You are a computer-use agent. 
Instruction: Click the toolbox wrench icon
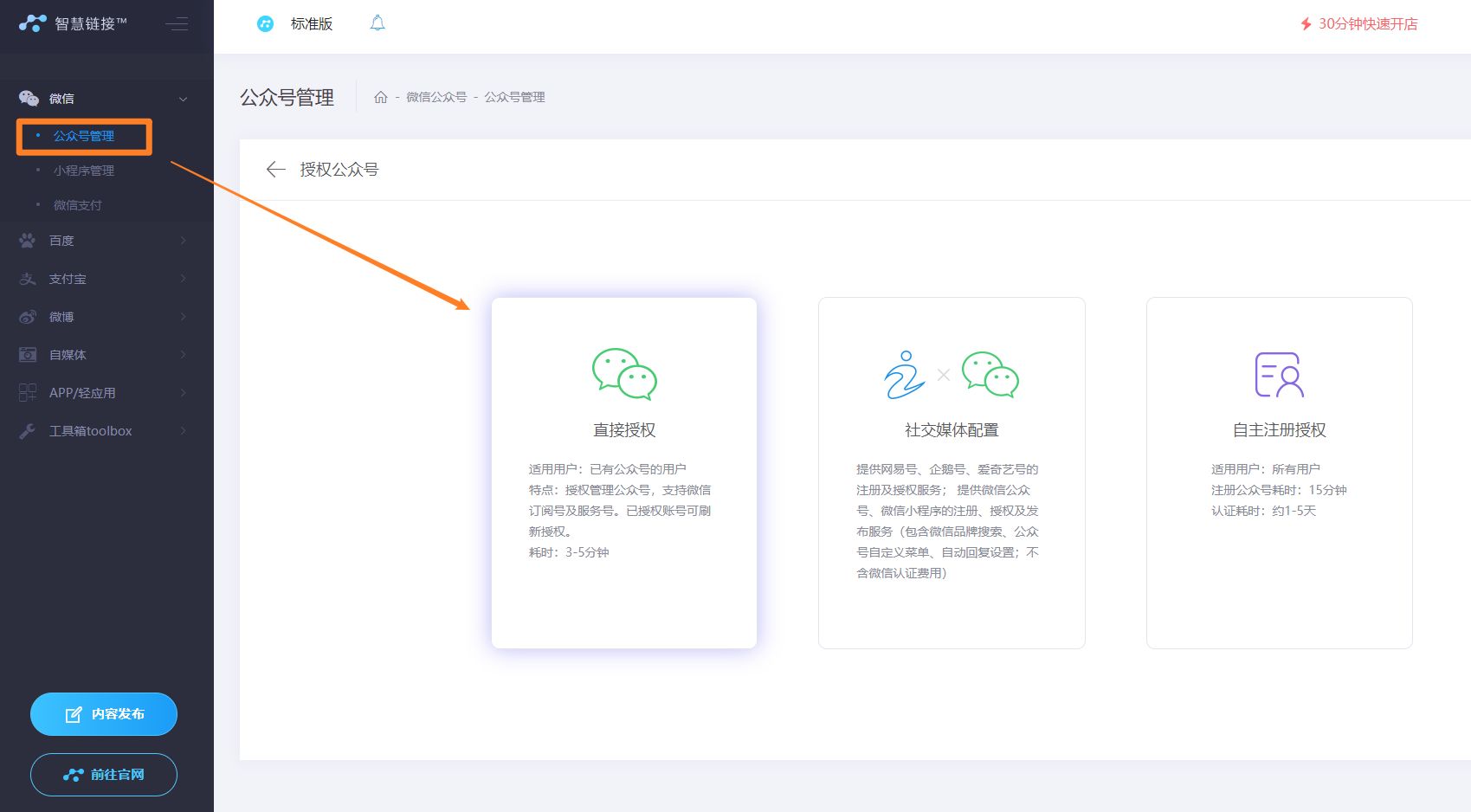(x=28, y=431)
